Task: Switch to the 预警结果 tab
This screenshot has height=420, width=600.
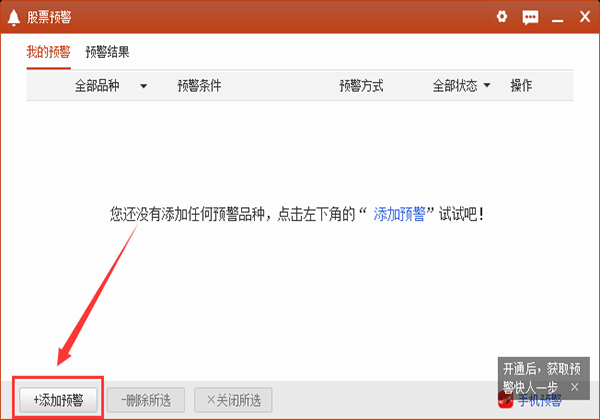Action: coord(108,52)
